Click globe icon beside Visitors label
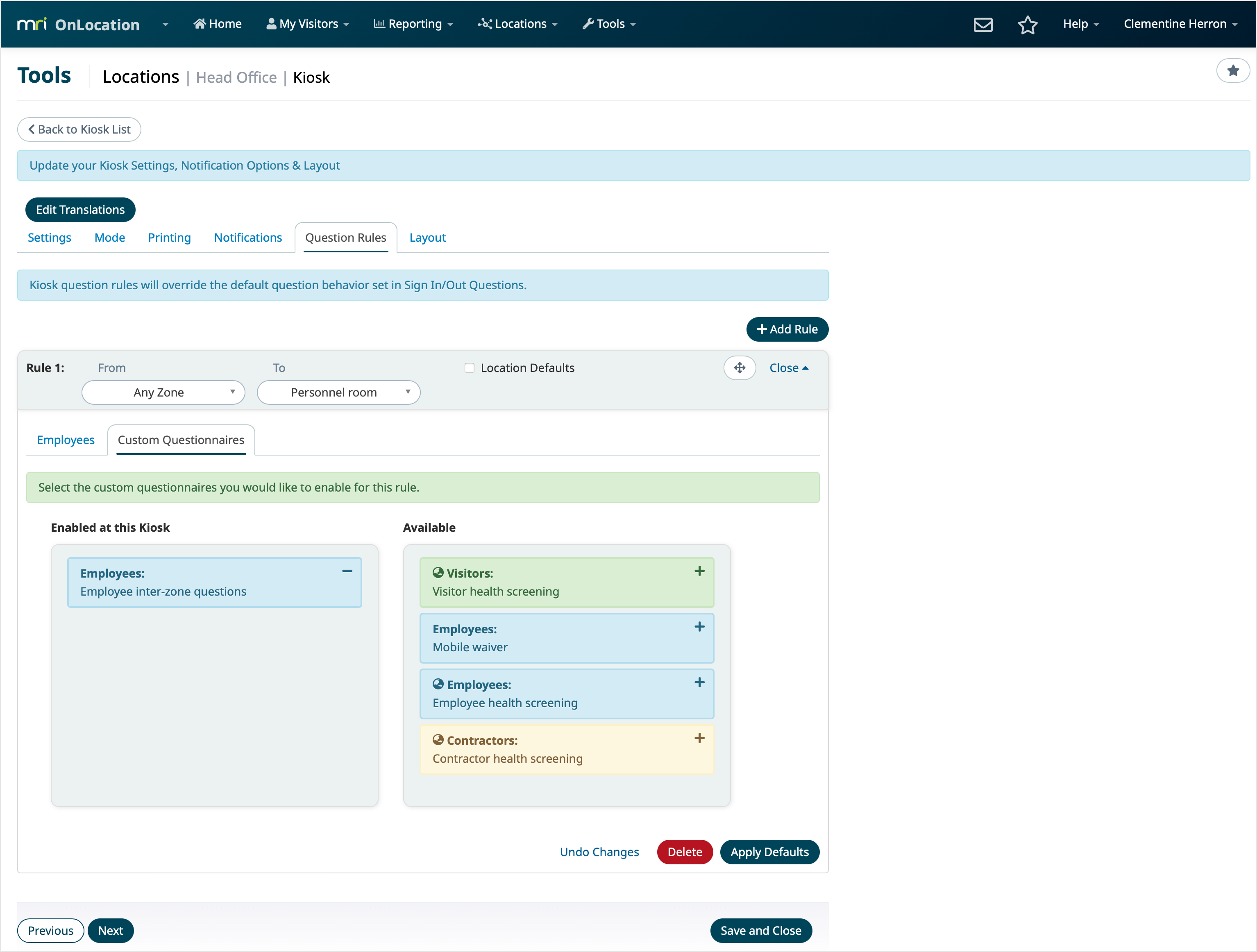The width and height of the screenshot is (1257, 952). coord(438,573)
